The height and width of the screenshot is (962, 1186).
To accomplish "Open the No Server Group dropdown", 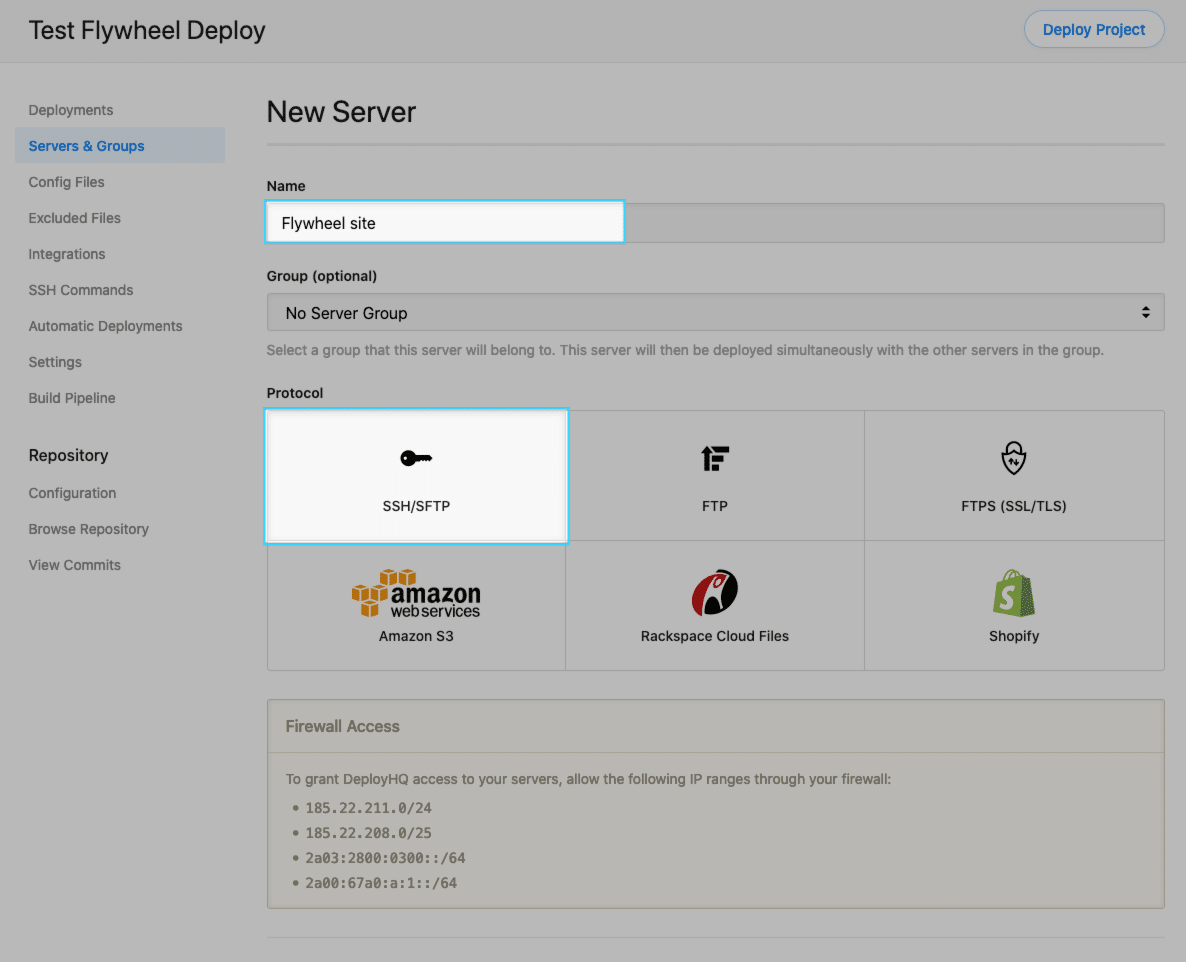I will tap(714, 311).
